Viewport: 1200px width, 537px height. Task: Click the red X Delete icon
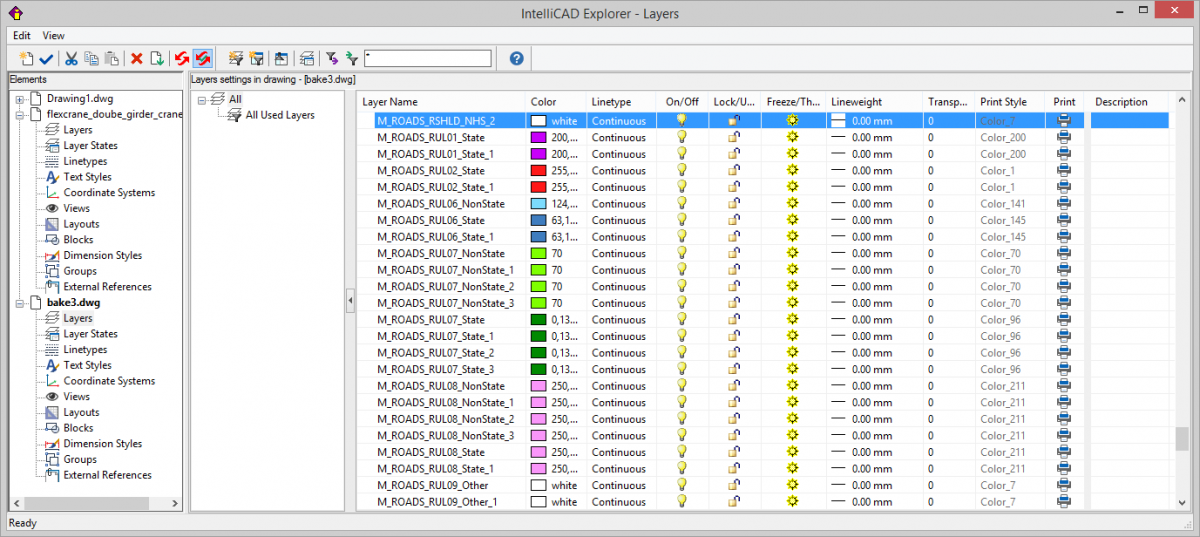[x=137, y=59]
